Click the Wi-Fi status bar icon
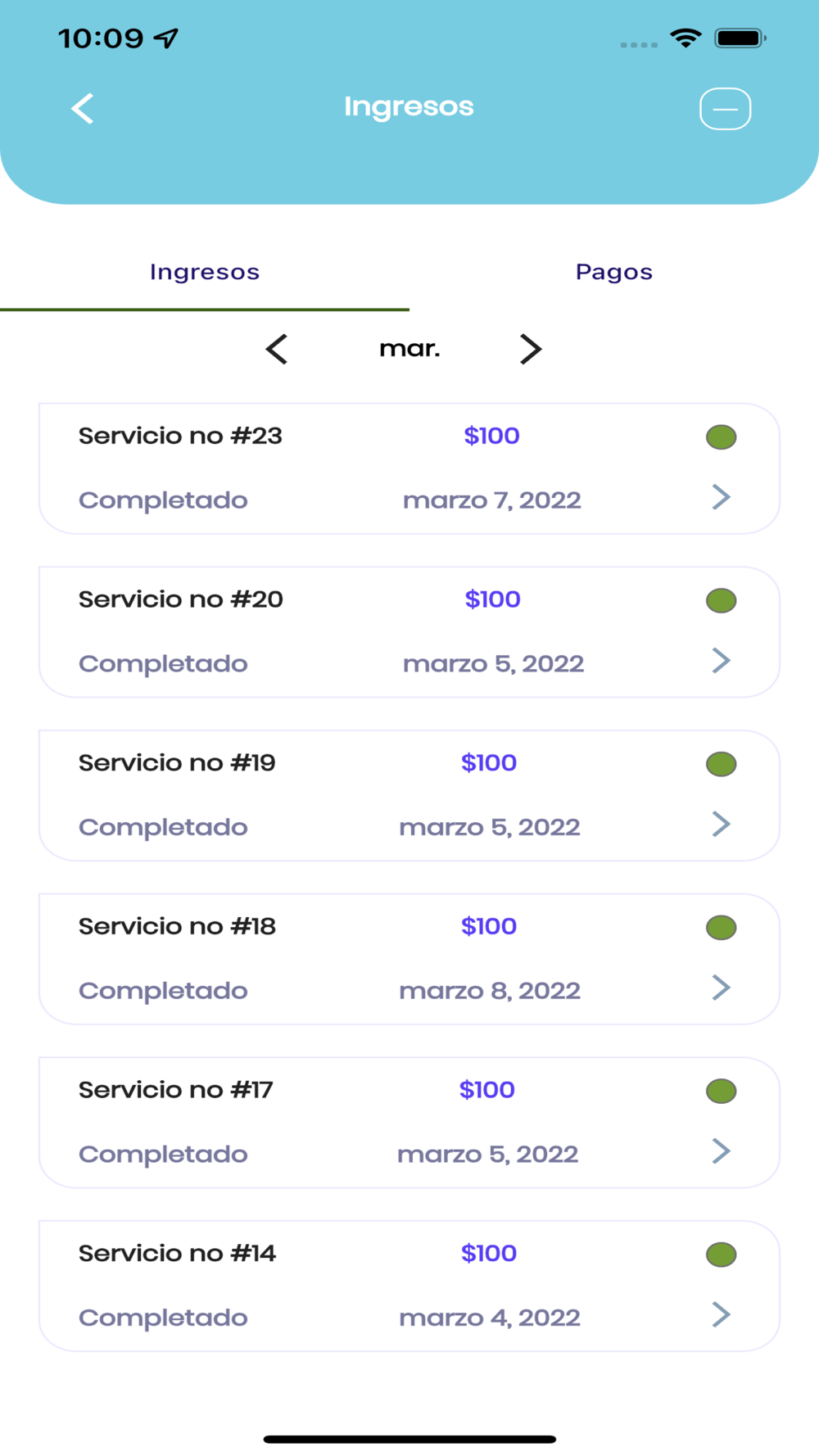 (x=686, y=38)
